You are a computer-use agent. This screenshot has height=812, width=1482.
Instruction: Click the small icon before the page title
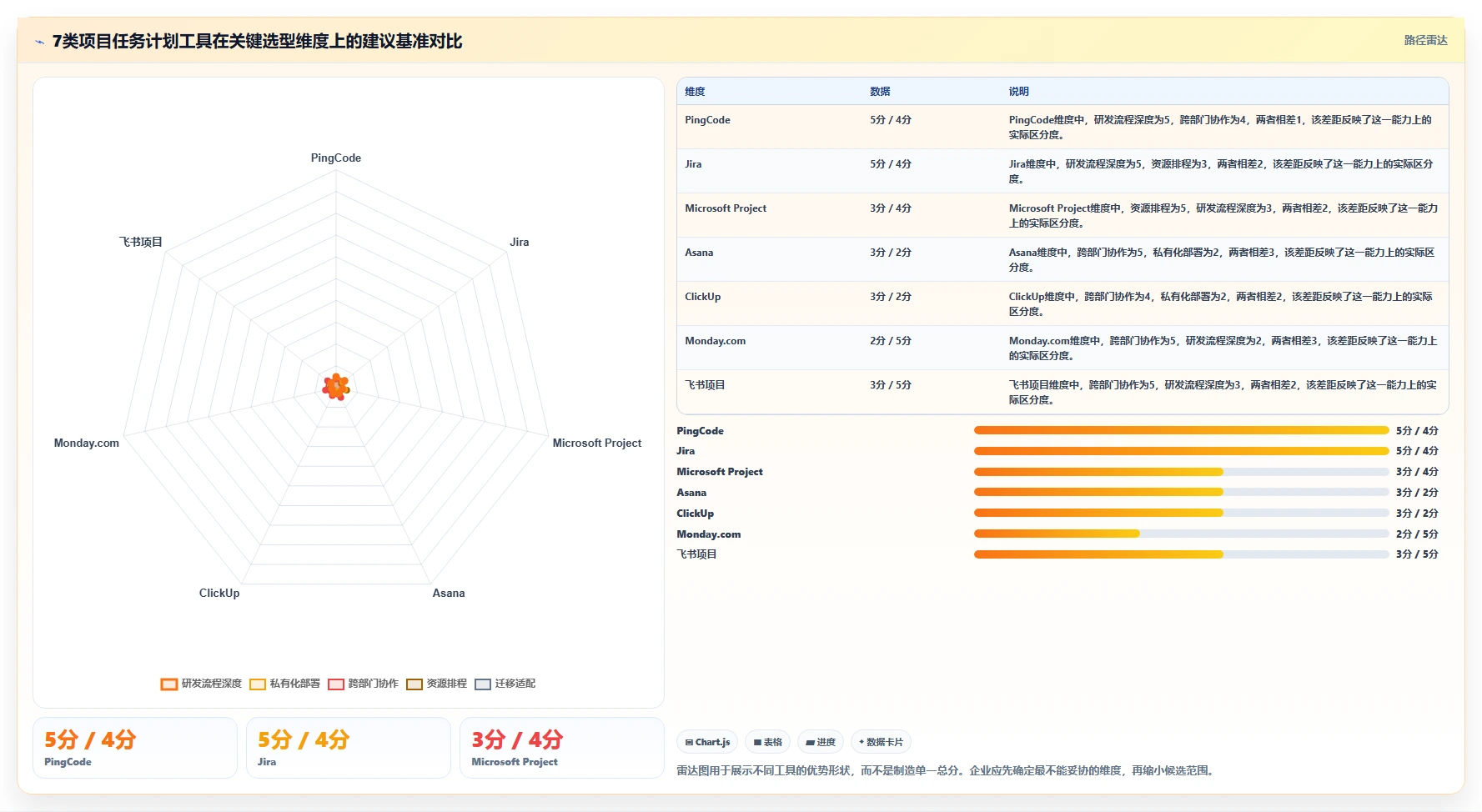[40, 42]
